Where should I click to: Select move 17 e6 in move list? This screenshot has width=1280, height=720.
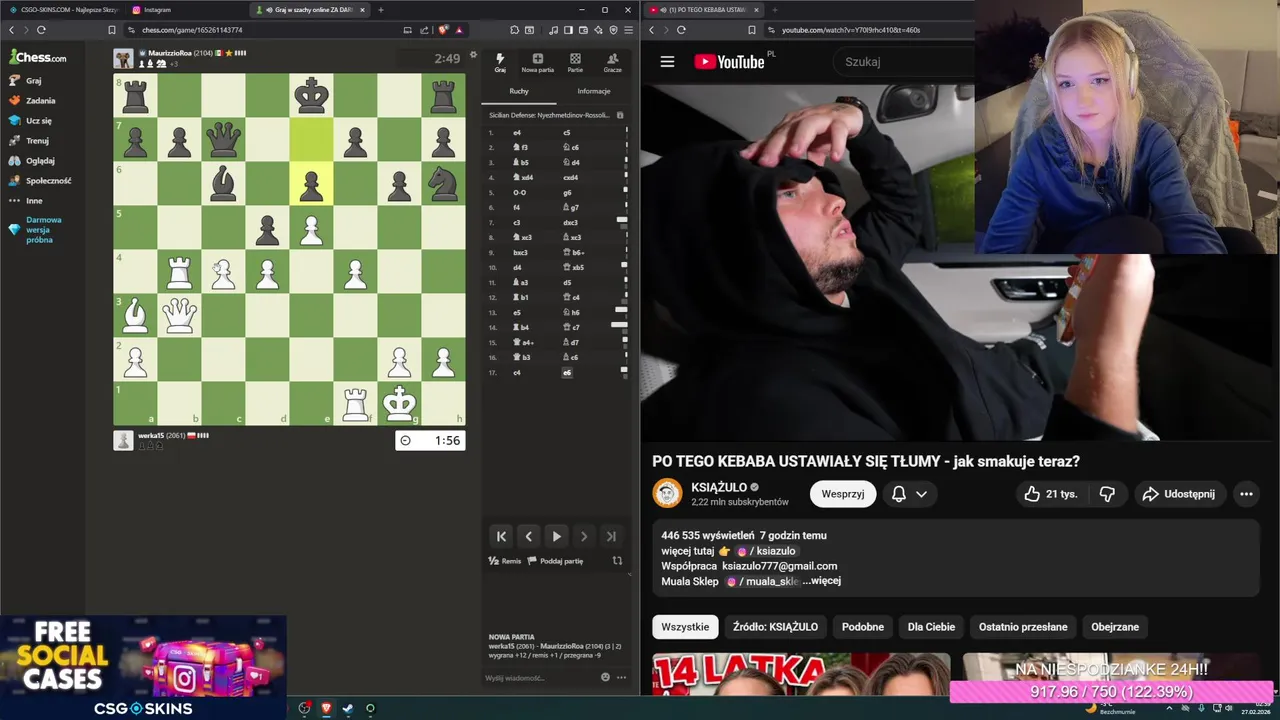point(567,372)
